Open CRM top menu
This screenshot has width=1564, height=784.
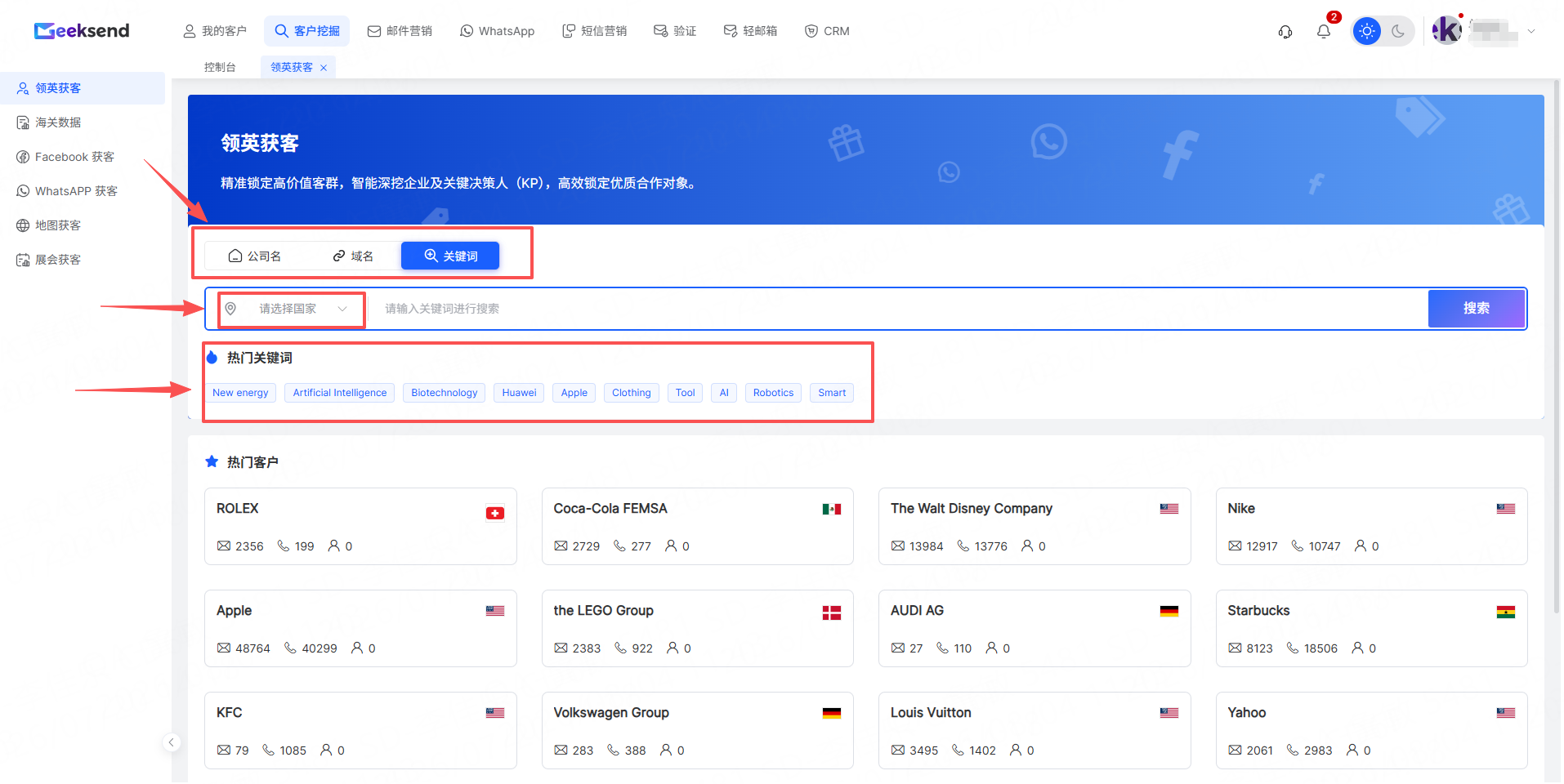(827, 31)
